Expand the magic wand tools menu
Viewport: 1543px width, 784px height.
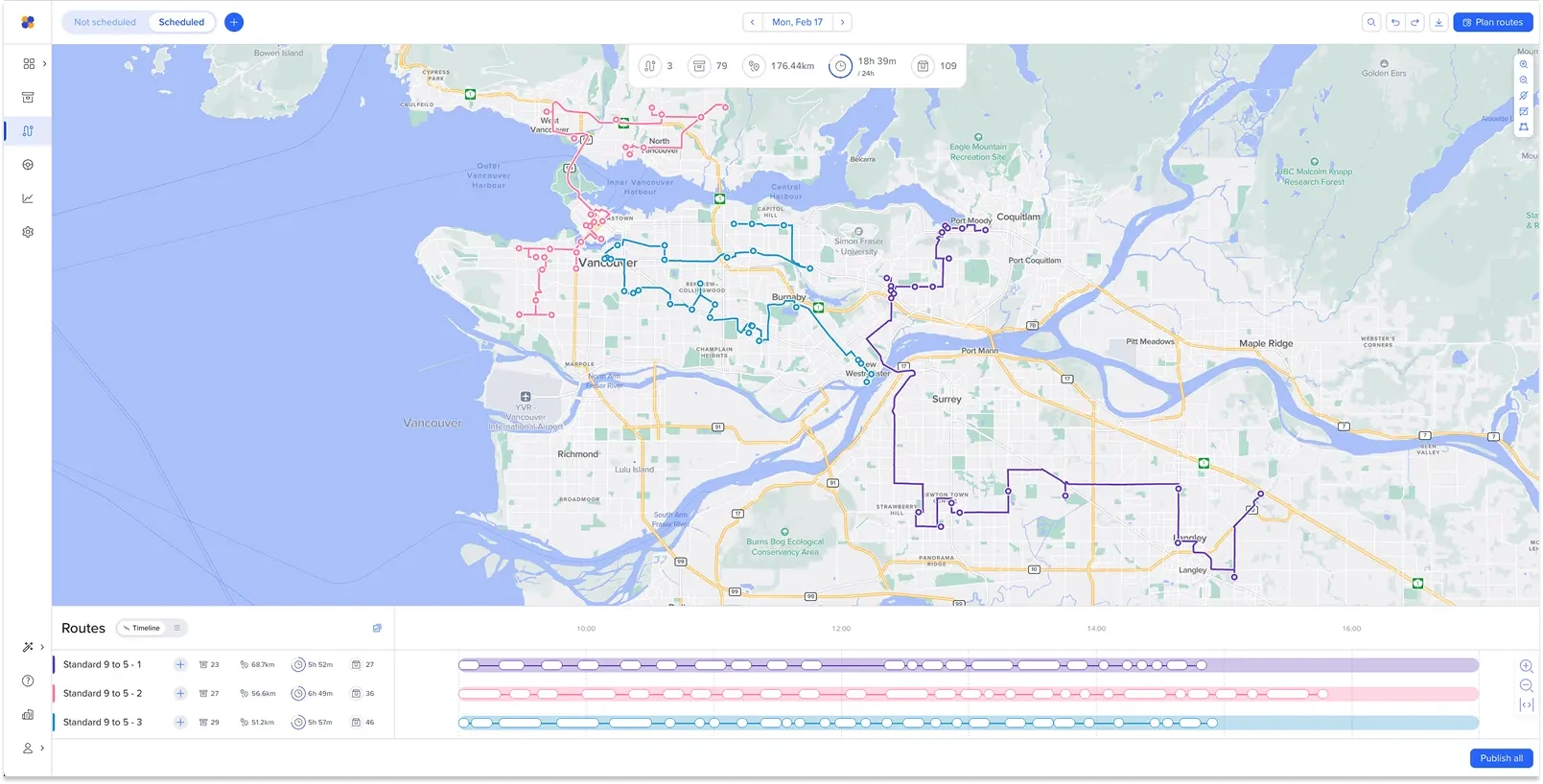coord(29,647)
